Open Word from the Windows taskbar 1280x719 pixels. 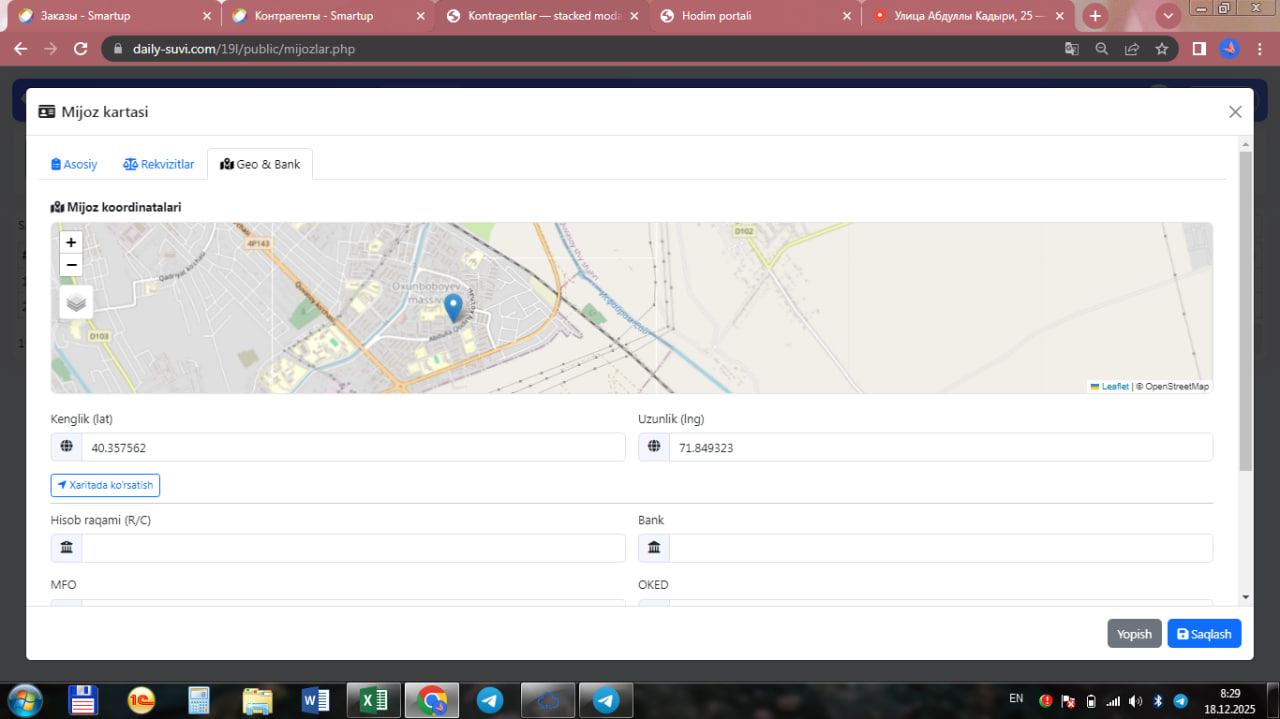[x=315, y=700]
